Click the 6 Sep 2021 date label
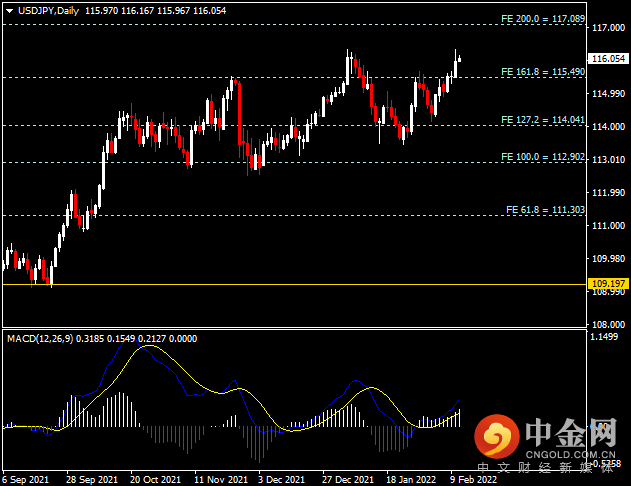This screenshot has height=486, width=631. [x=25, y=479]
